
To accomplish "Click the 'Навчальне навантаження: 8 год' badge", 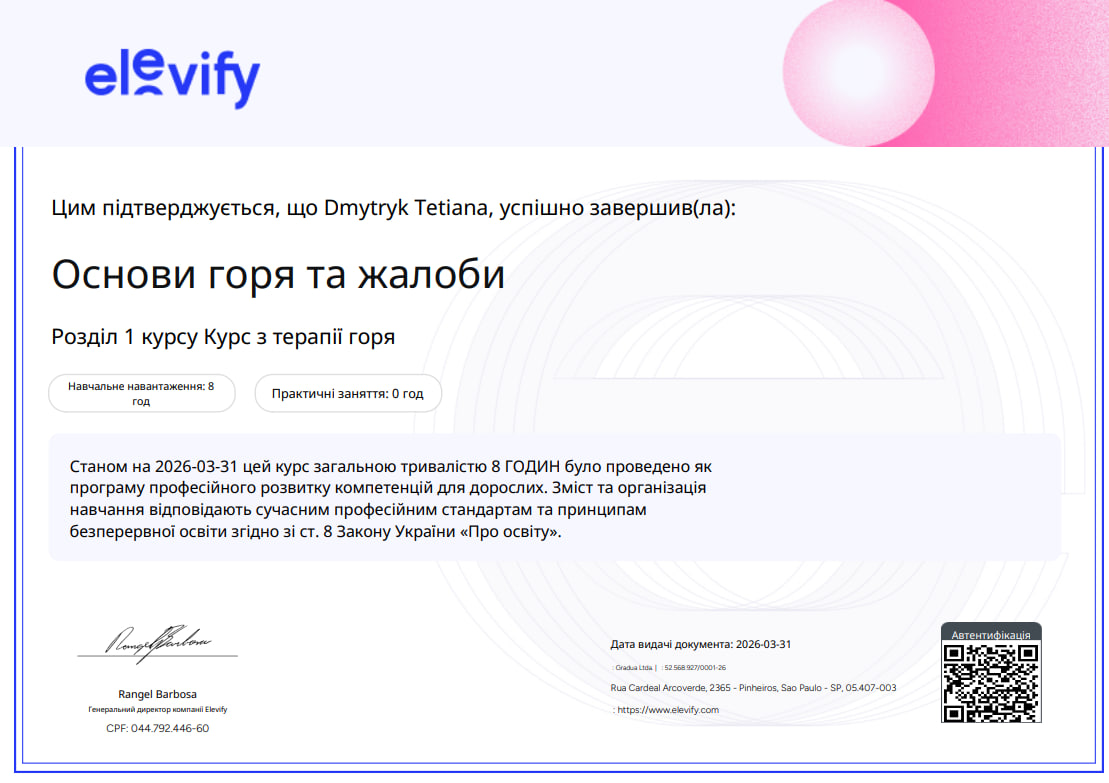I will (x=141, y=393).
